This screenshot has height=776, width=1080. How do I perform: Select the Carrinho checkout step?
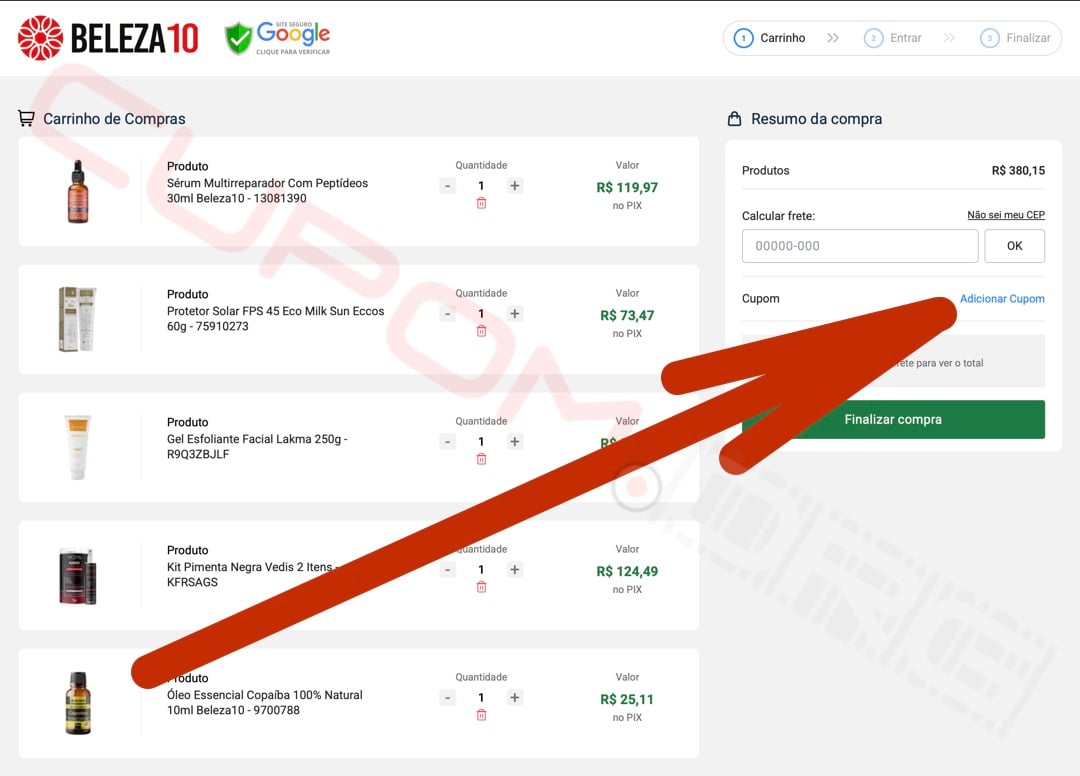[770, 38]
